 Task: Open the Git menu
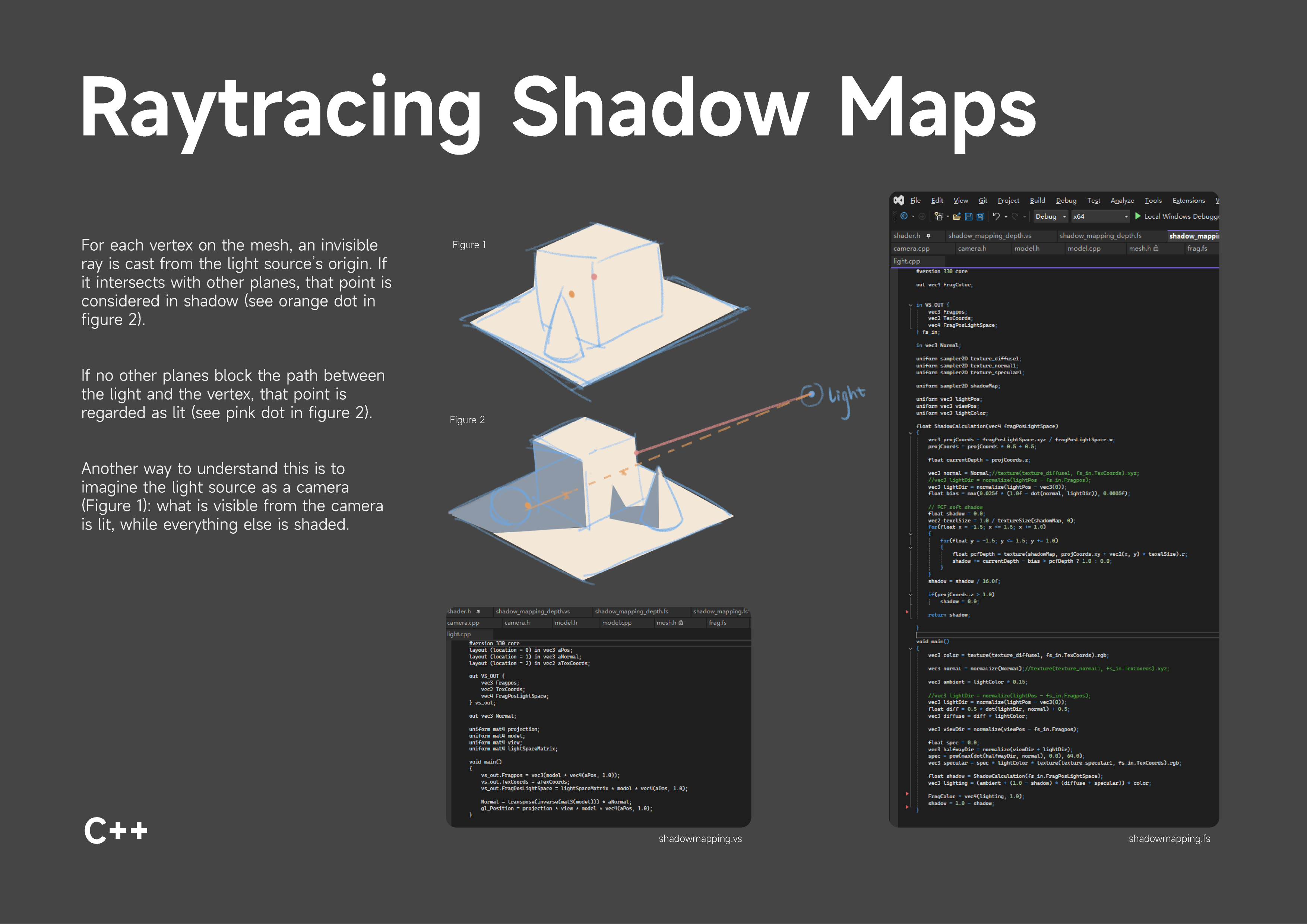point(982,200)
